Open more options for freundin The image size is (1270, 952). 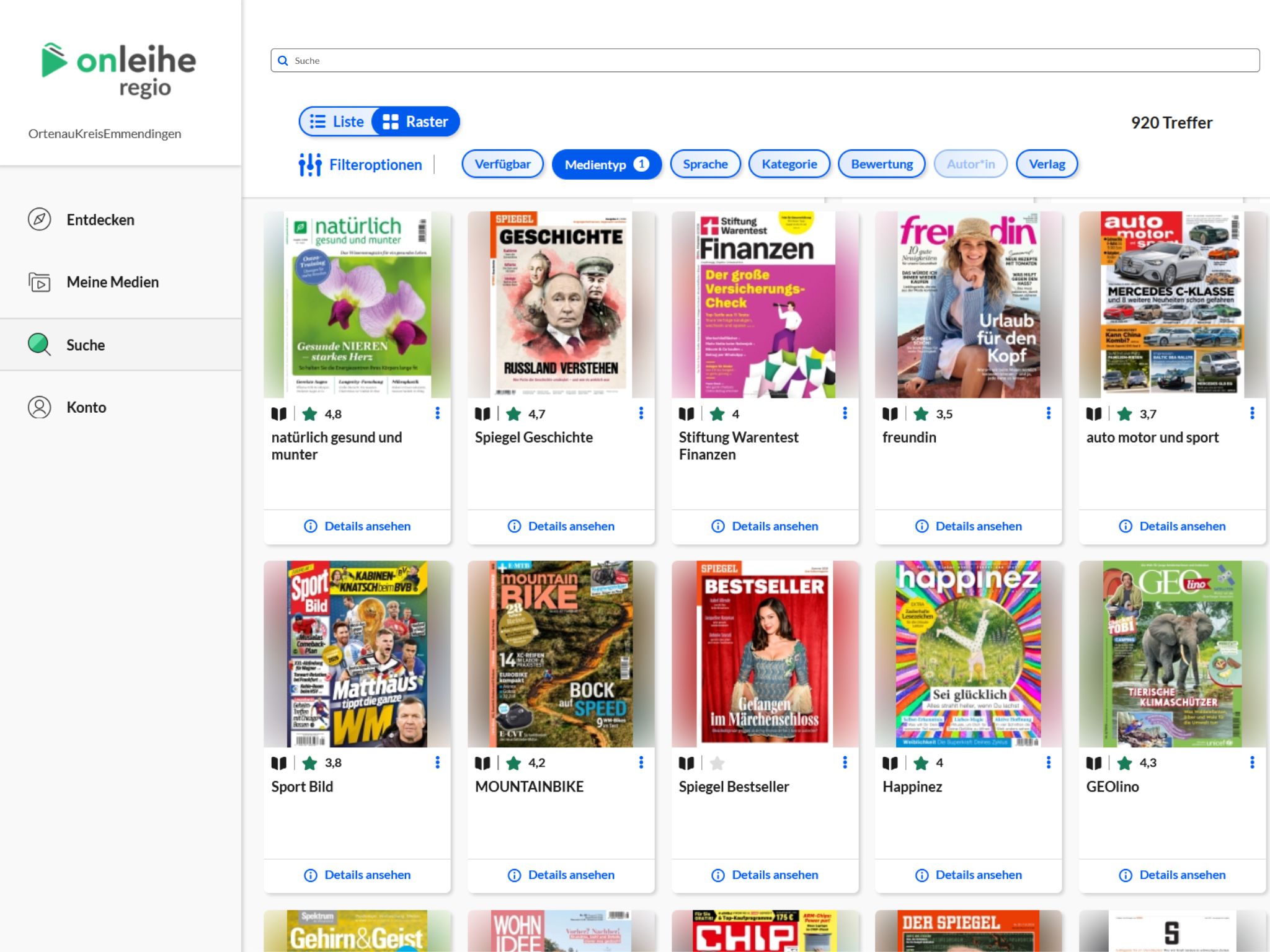(1049, 413)
